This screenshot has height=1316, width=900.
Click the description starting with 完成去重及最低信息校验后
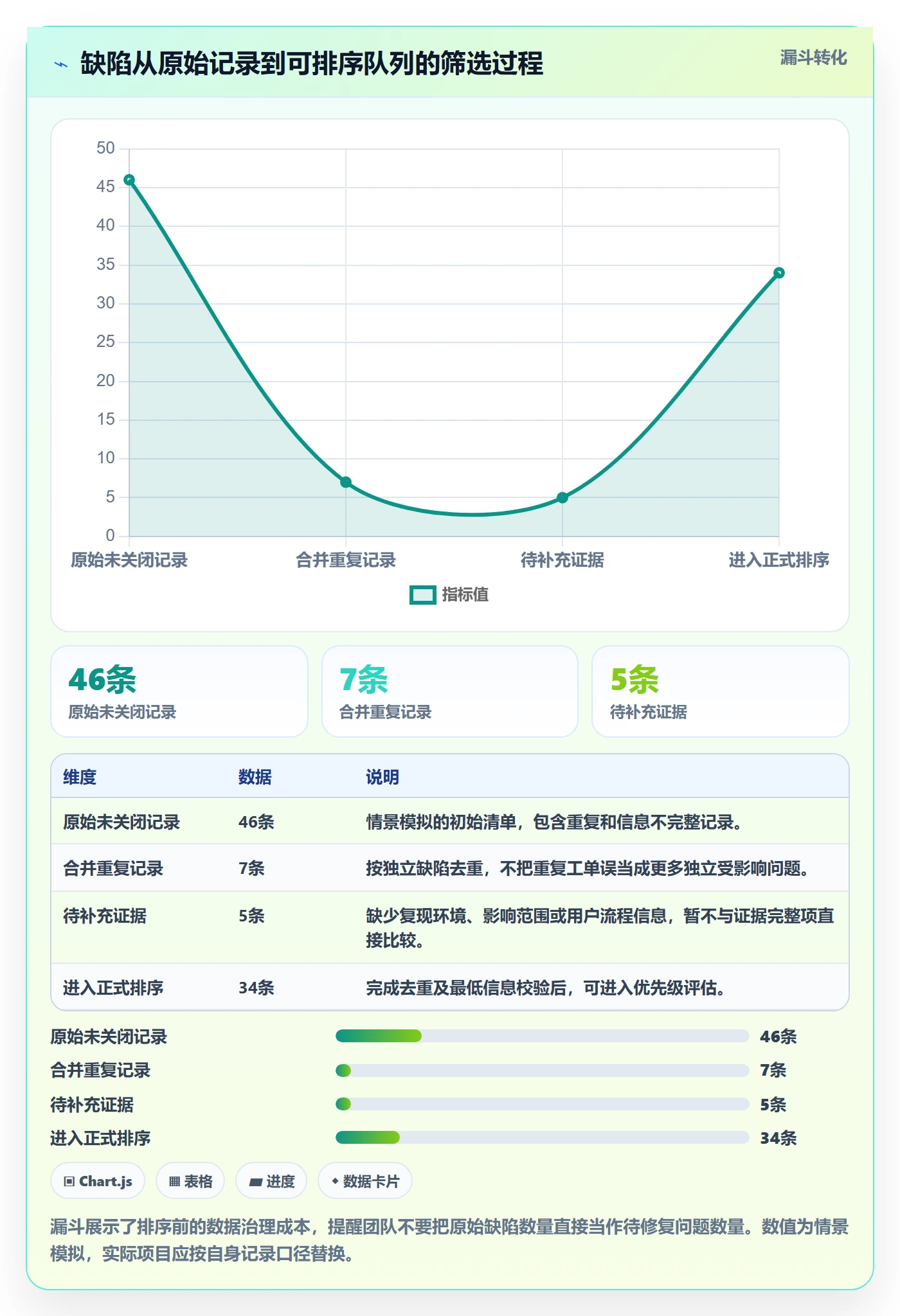(546, 988)
